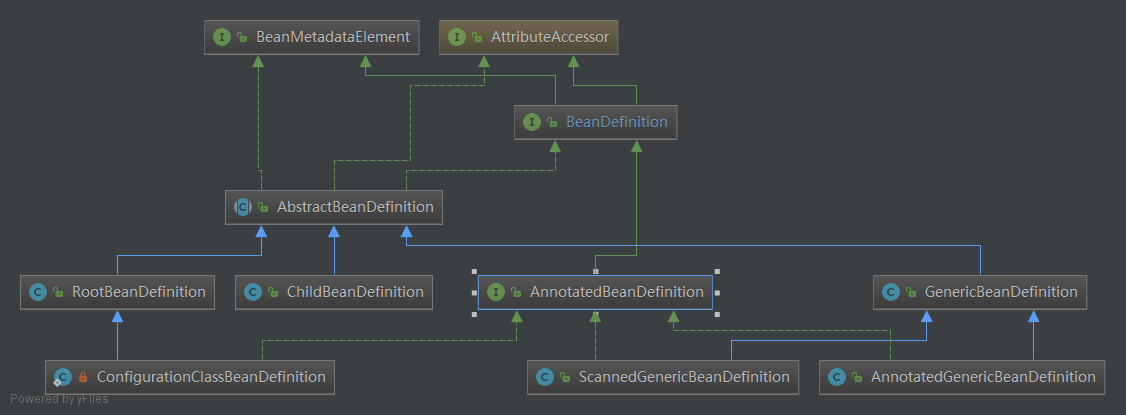Screen dimensions: 1126x415
Task: Click the class icon on ChildBeanDefinition node
Action: 253,292
